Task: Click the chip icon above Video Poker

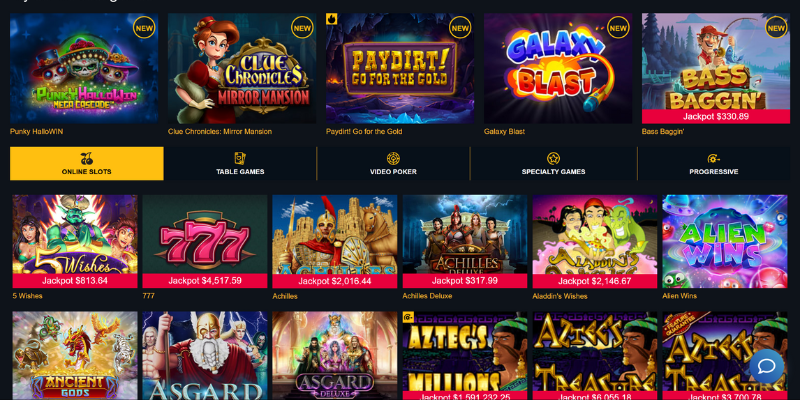Action: pos(393,158)
